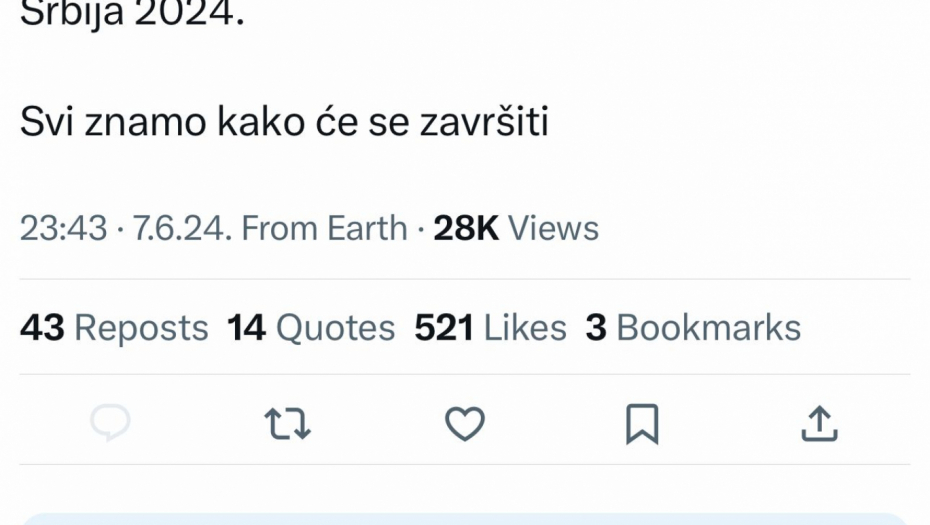This screenshot has height=525, width=930.
Task: Show the Likes label link
Action: (x=524, y=328)
